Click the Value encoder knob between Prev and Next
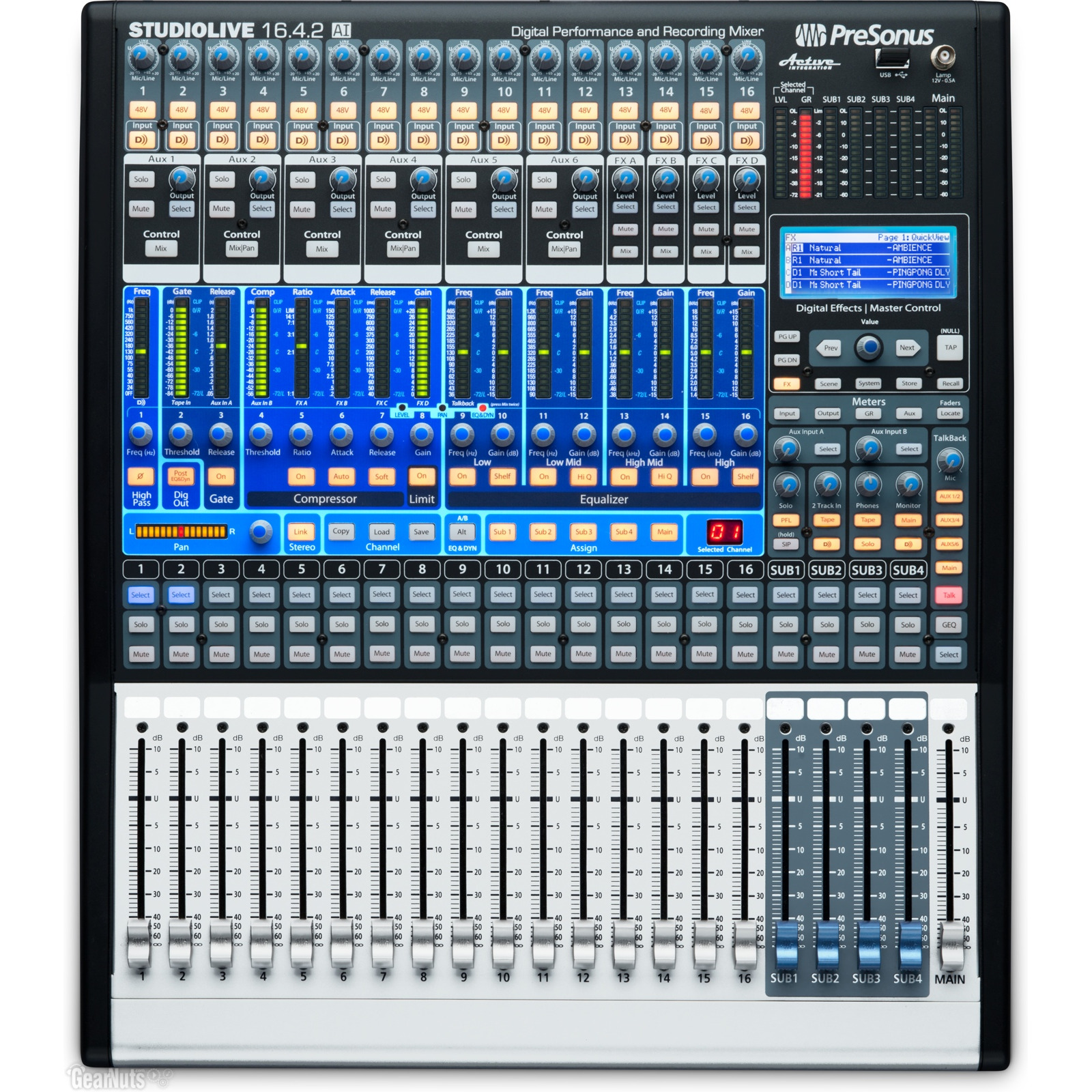This screenshot has height=1092, width=1092. pos(869,347)
